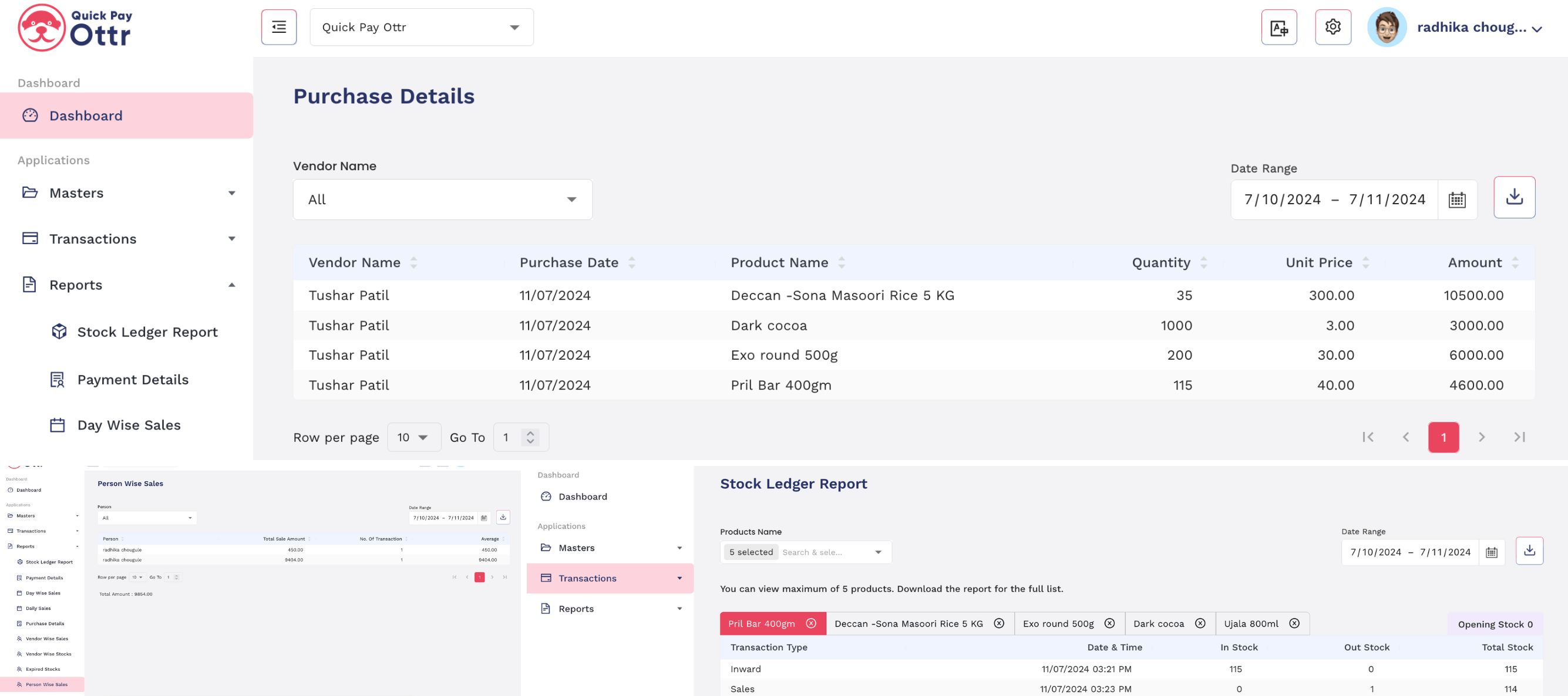The height and width of the screenshot is (696, 1568).
Task: Go to next page in Purchase Details pagination
Action: (1482, 437)
